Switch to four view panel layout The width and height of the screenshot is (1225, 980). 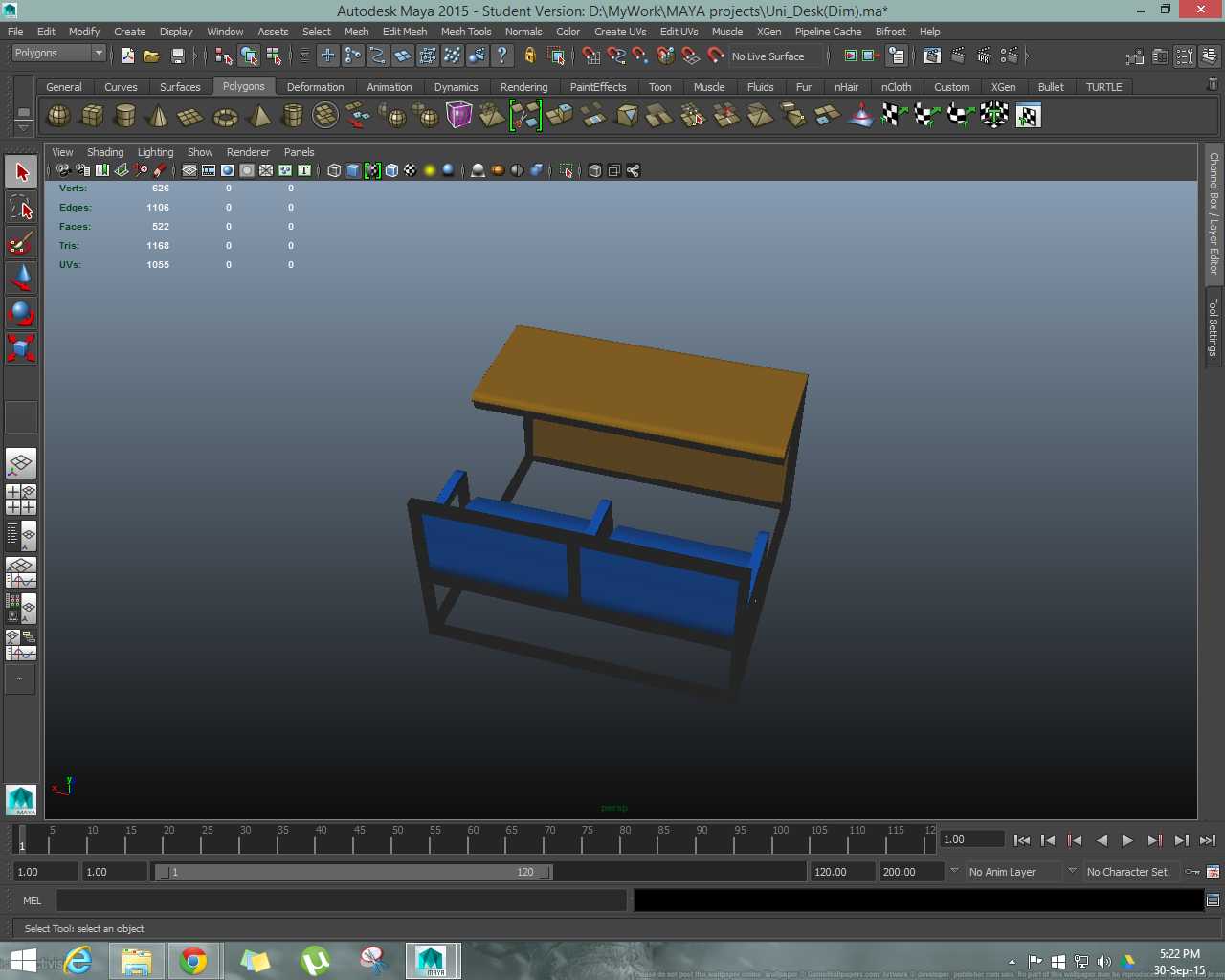21,500
